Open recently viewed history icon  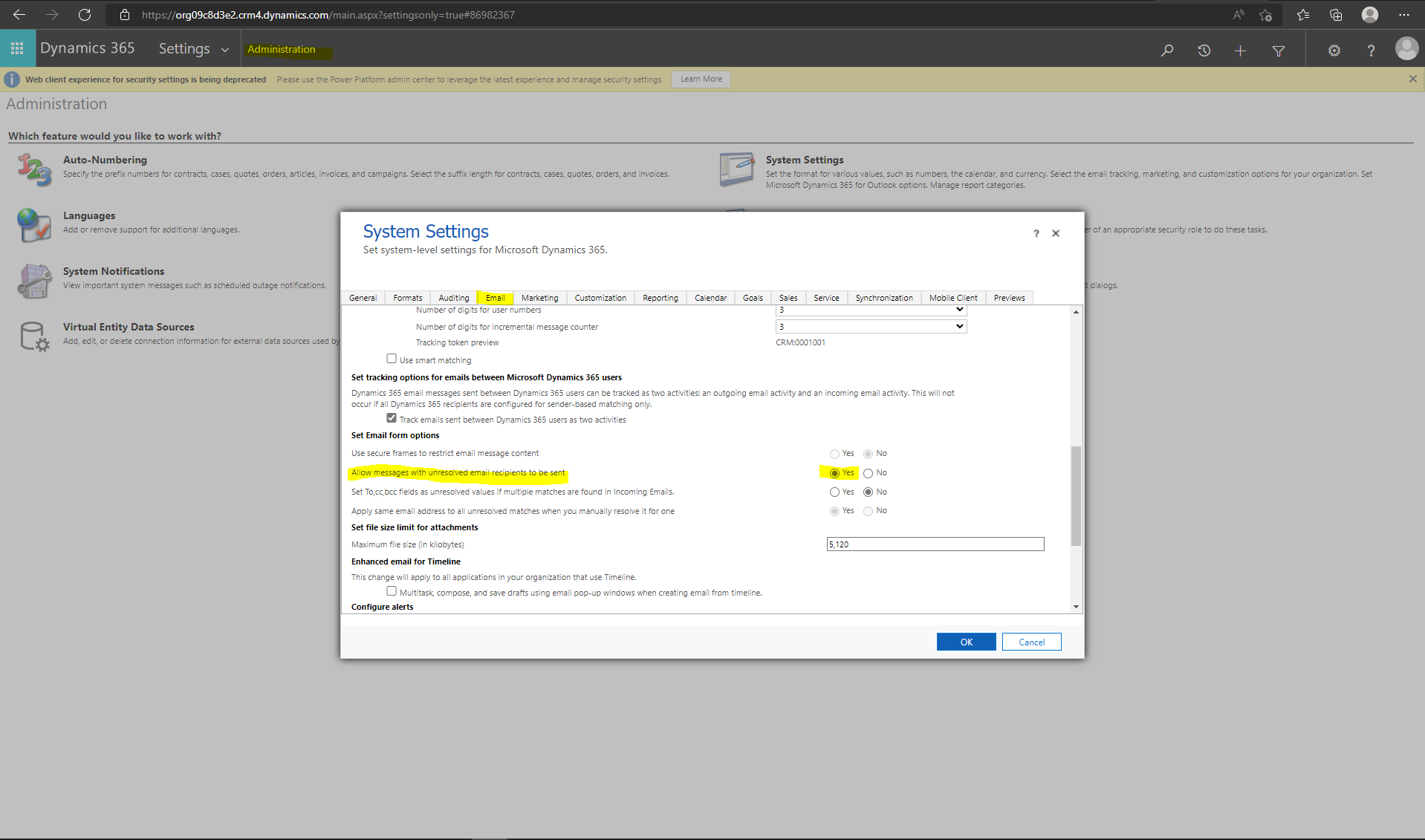1204,50
